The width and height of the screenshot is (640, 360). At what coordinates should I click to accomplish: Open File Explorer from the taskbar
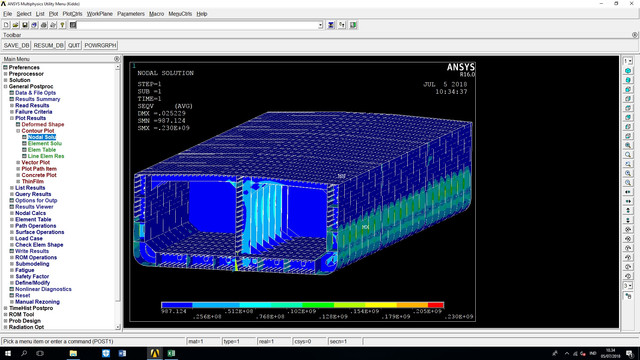pyautogui.click(x=73, y=353)
